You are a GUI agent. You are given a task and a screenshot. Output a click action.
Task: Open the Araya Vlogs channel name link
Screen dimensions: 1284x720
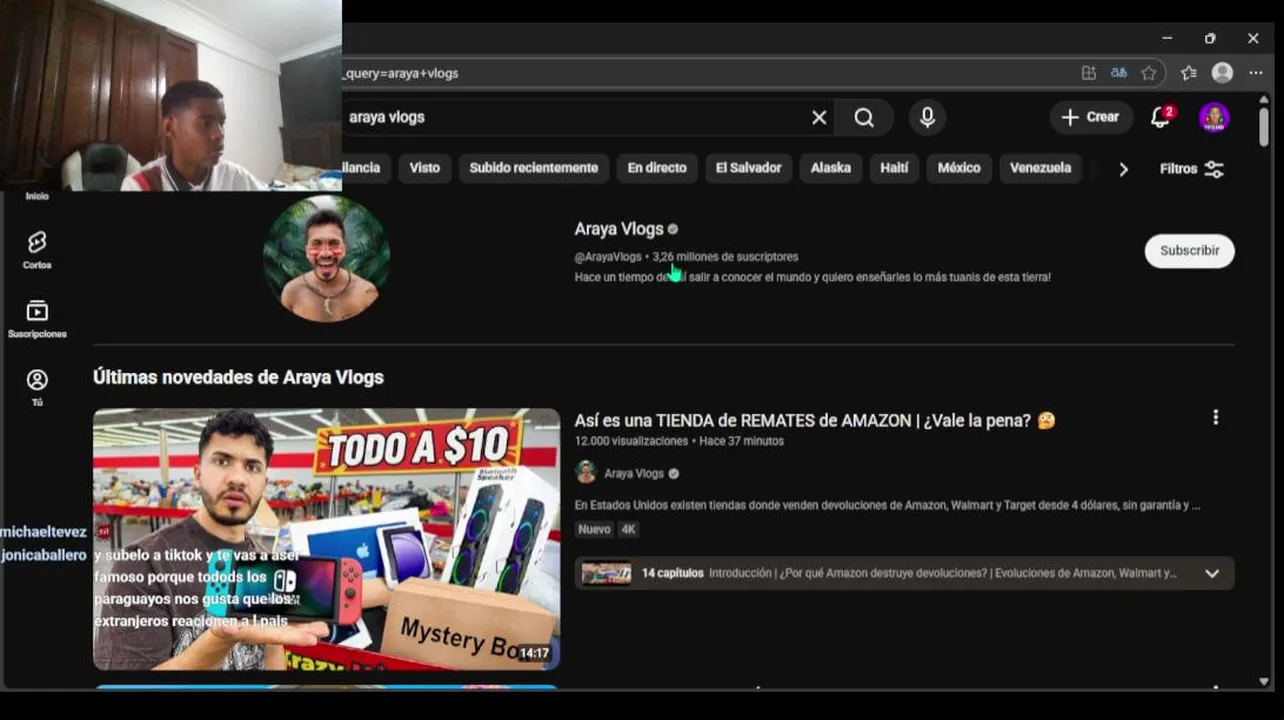tap(619, 229)
